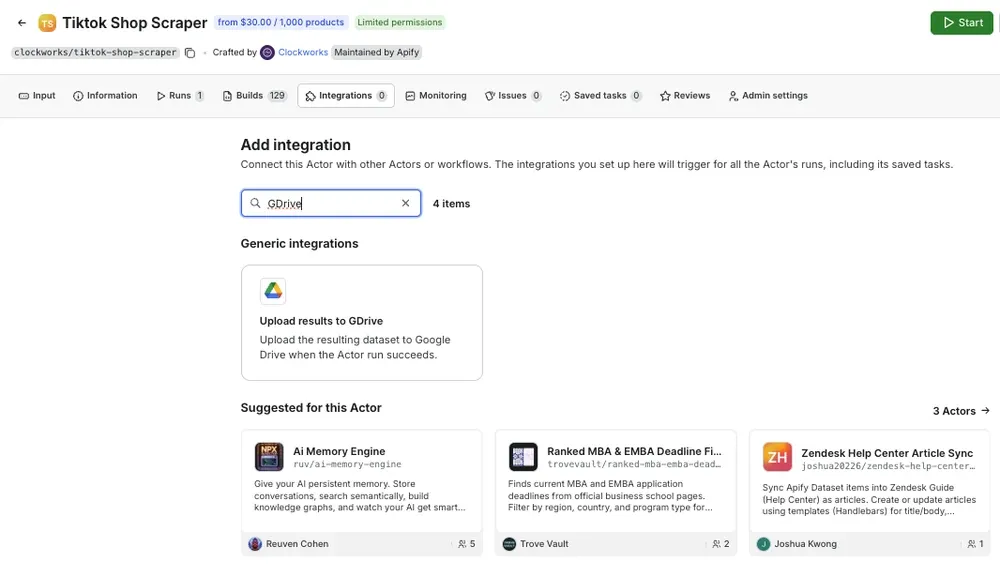Click users count icon on Zendesk card

971,544
